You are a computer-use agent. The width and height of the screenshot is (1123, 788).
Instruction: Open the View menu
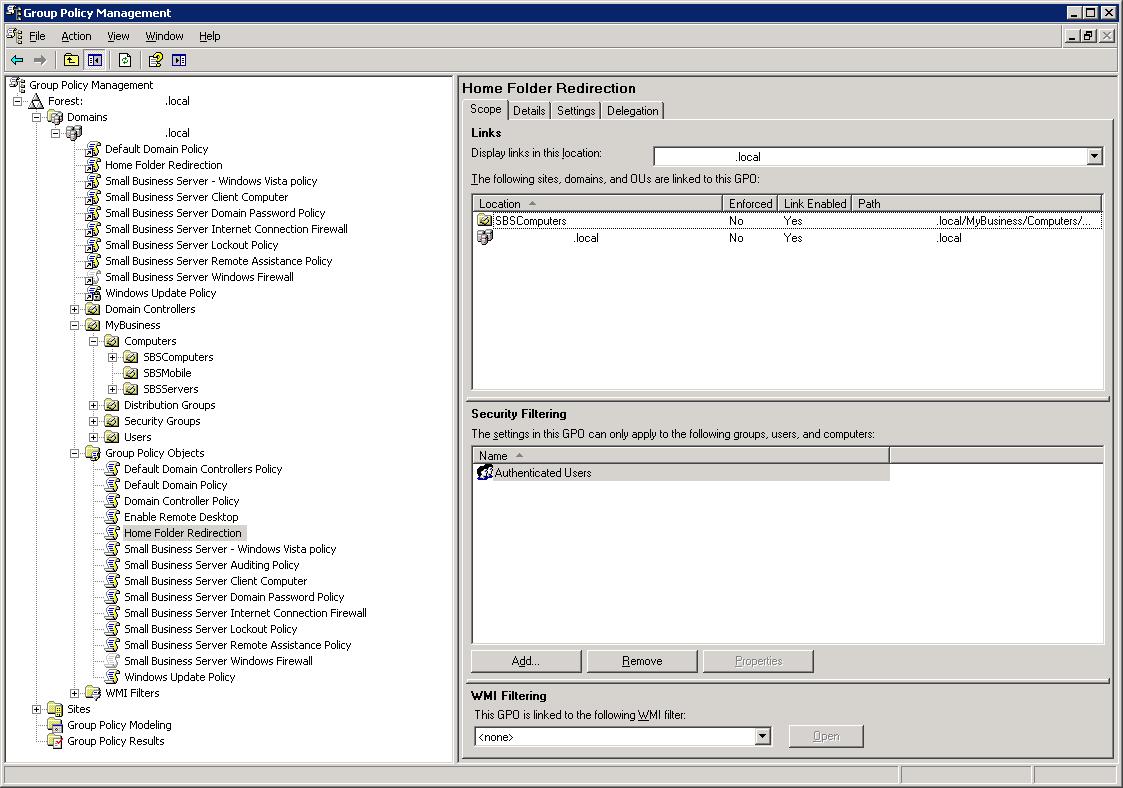click(118, 36)
